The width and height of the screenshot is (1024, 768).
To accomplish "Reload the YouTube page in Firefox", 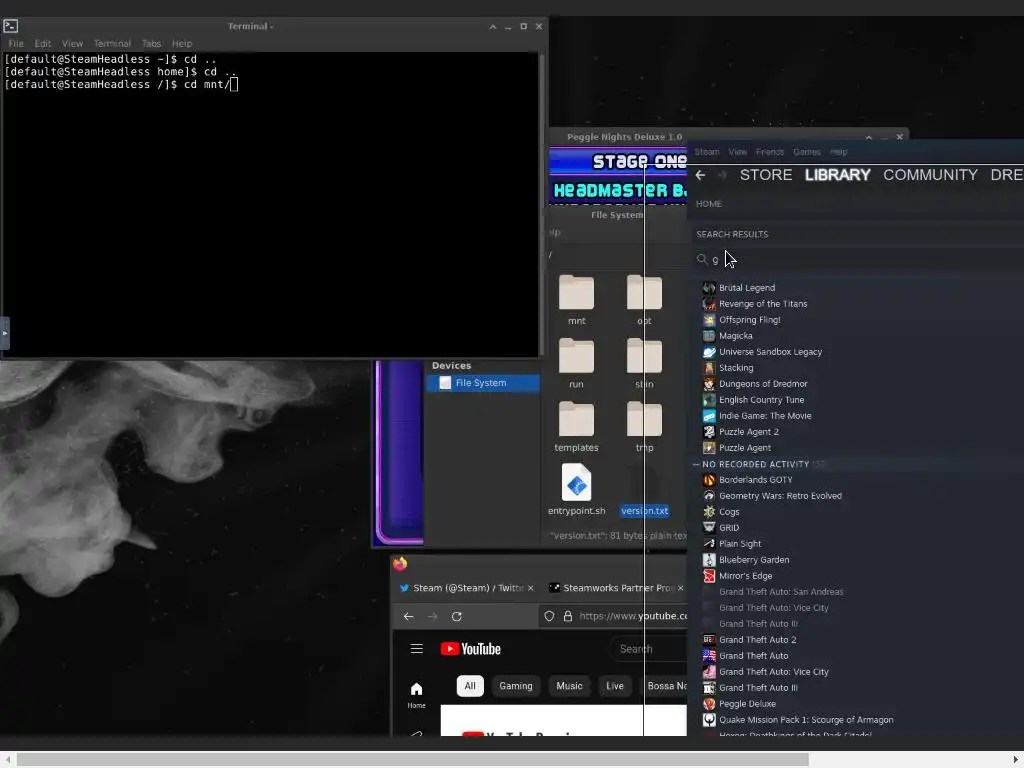I will tap(456, 616).
